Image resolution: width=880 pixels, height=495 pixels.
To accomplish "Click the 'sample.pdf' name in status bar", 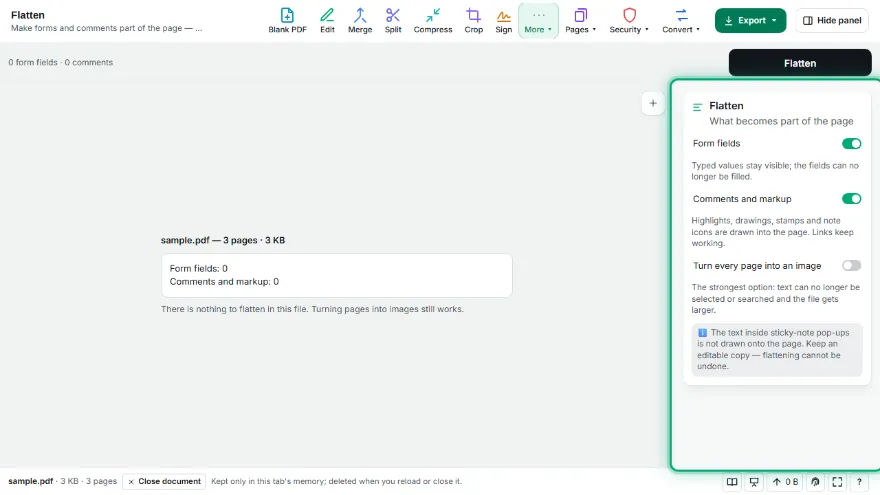I will tap(31, 482).
